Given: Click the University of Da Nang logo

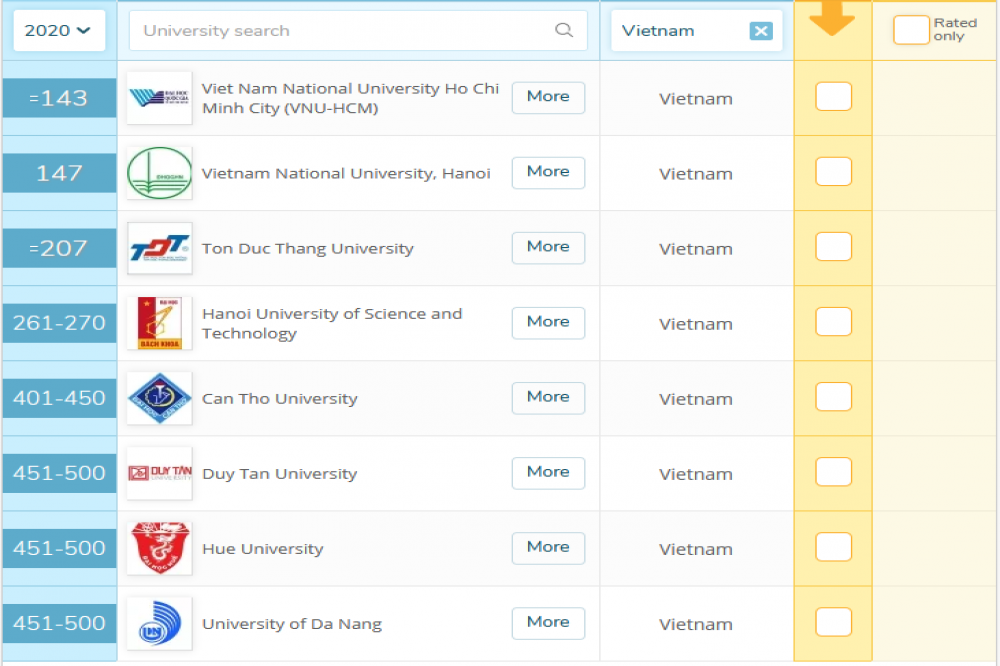Looking at the screenshot, I should click(x=159, y=623).
